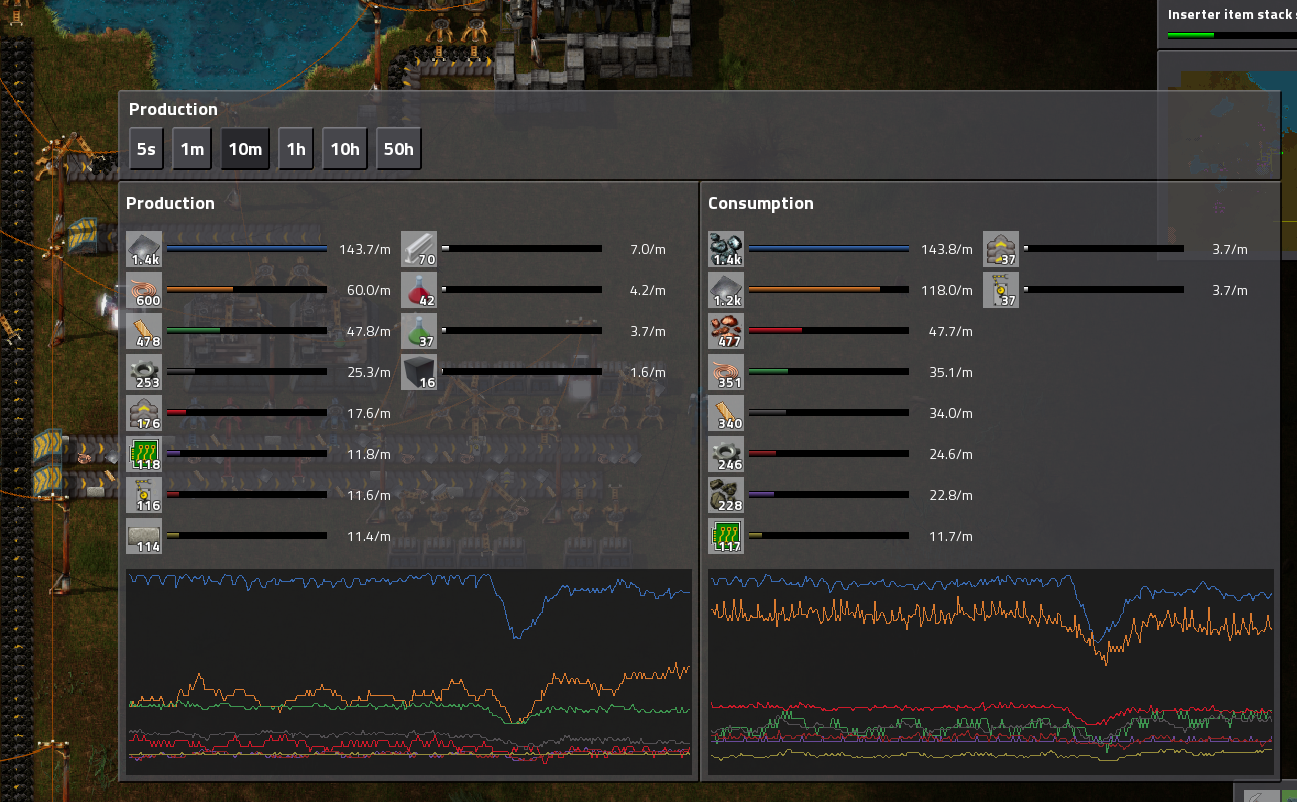Click the 35.1/m copper cable consumption rate
The height and width of the screenshot is (802, 1297).
click(x=950, y=372)
